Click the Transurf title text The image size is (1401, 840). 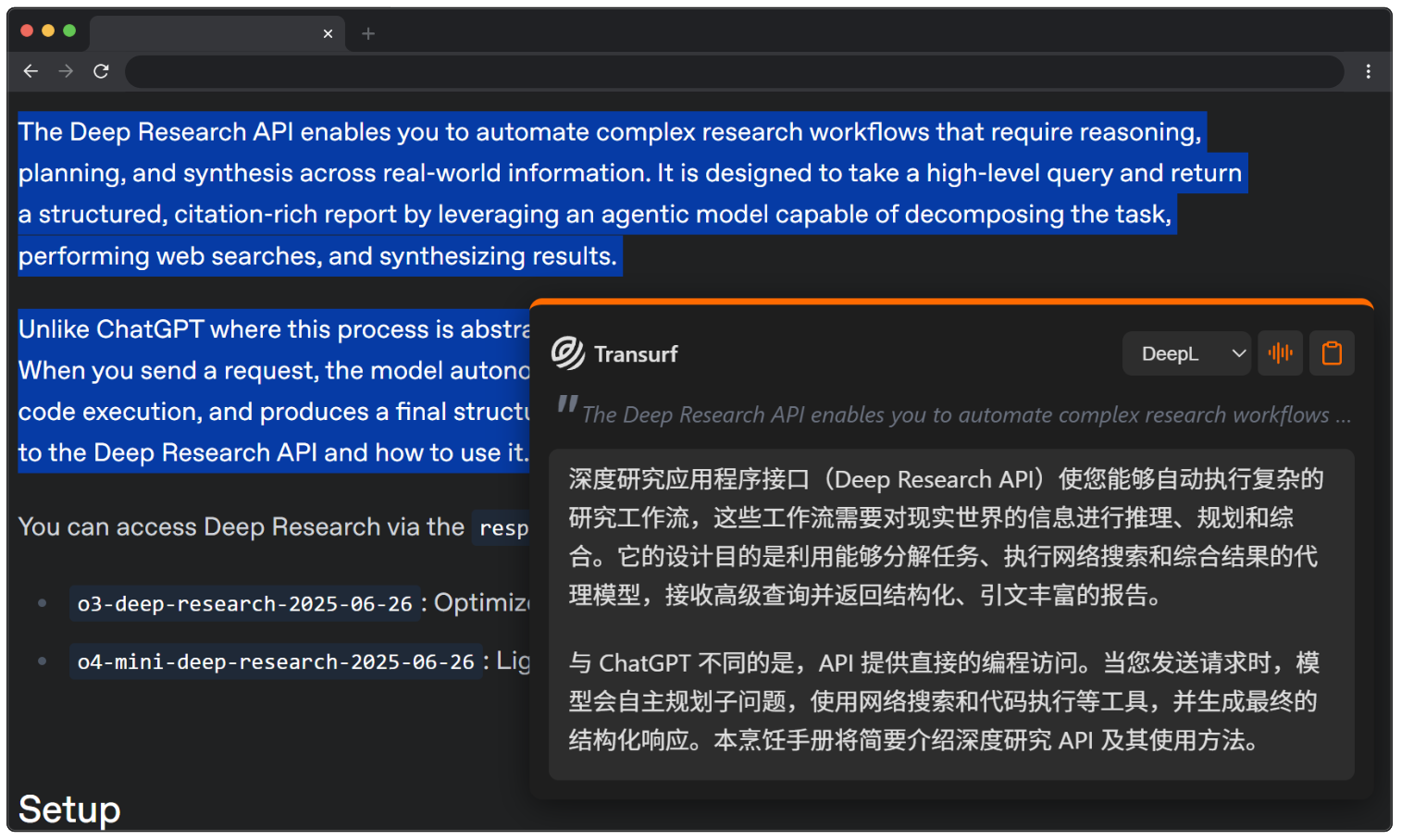coord(636,353)
